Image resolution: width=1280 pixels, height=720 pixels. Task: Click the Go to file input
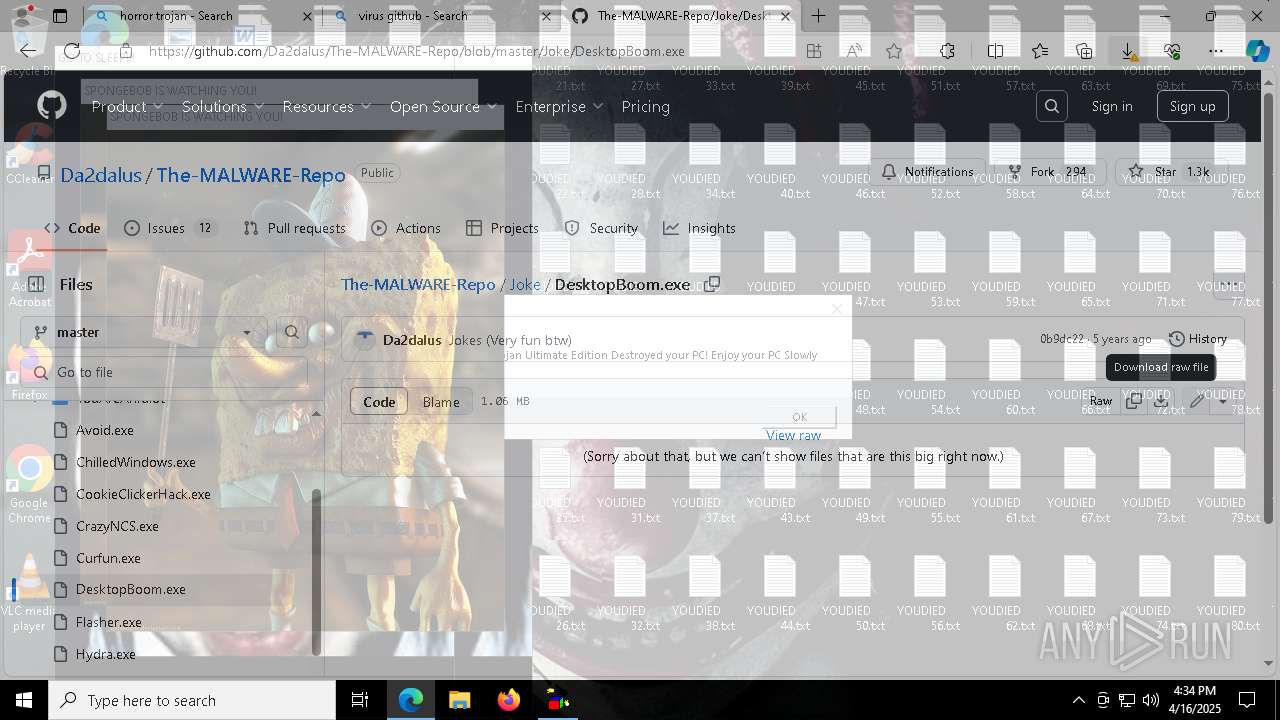point(164,372)
